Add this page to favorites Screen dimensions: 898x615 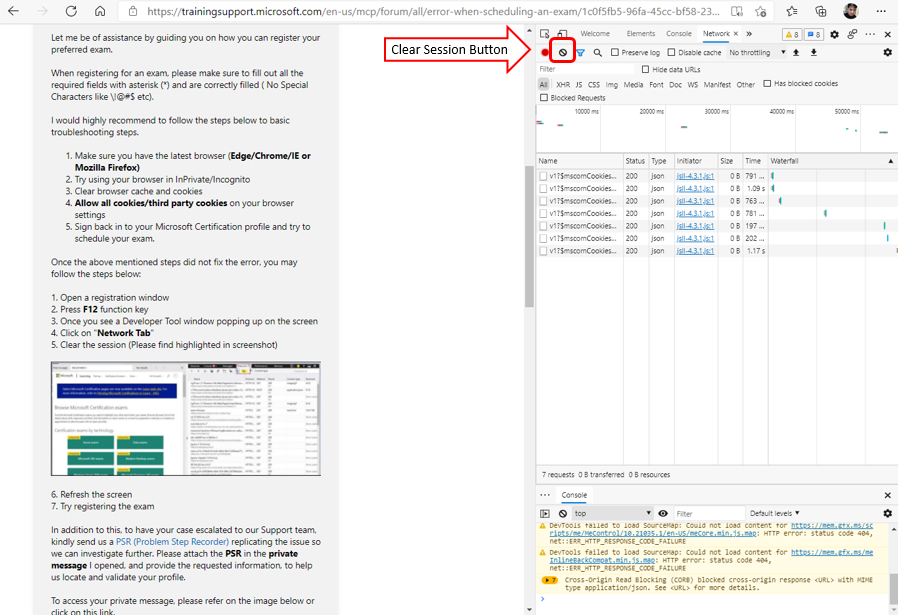coord(761,11)
